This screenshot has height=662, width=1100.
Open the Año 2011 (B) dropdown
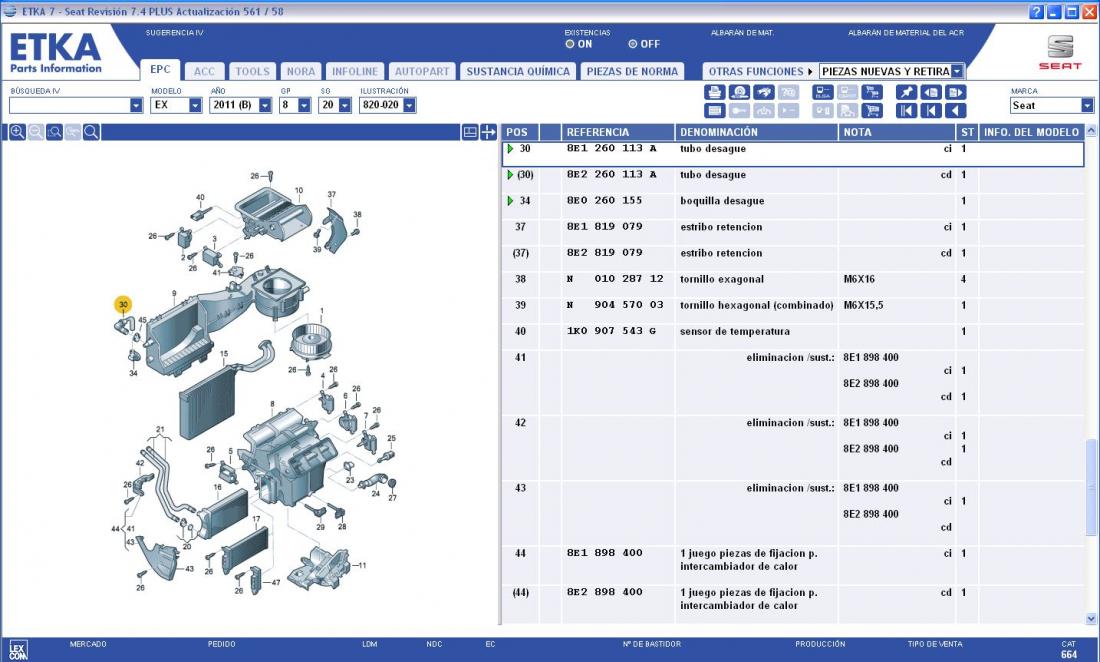tap(264, 105)
